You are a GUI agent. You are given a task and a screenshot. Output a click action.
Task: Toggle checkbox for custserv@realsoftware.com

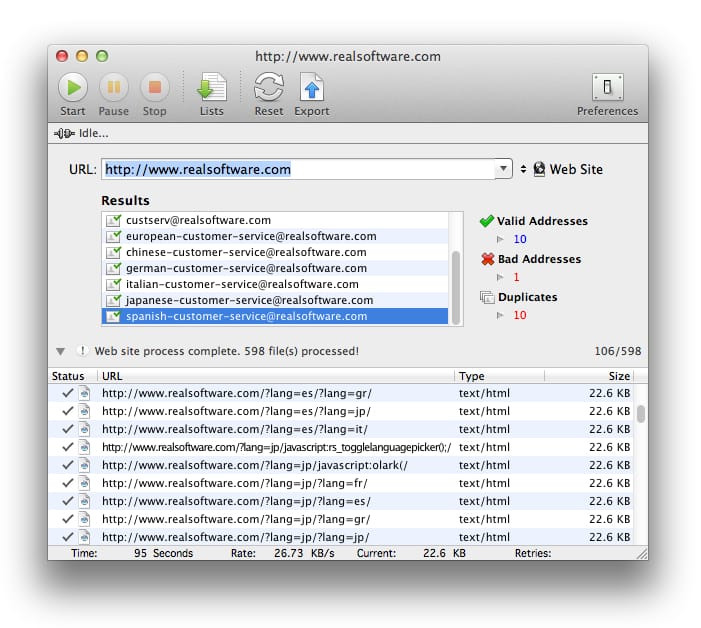click(x=114, y=220)
